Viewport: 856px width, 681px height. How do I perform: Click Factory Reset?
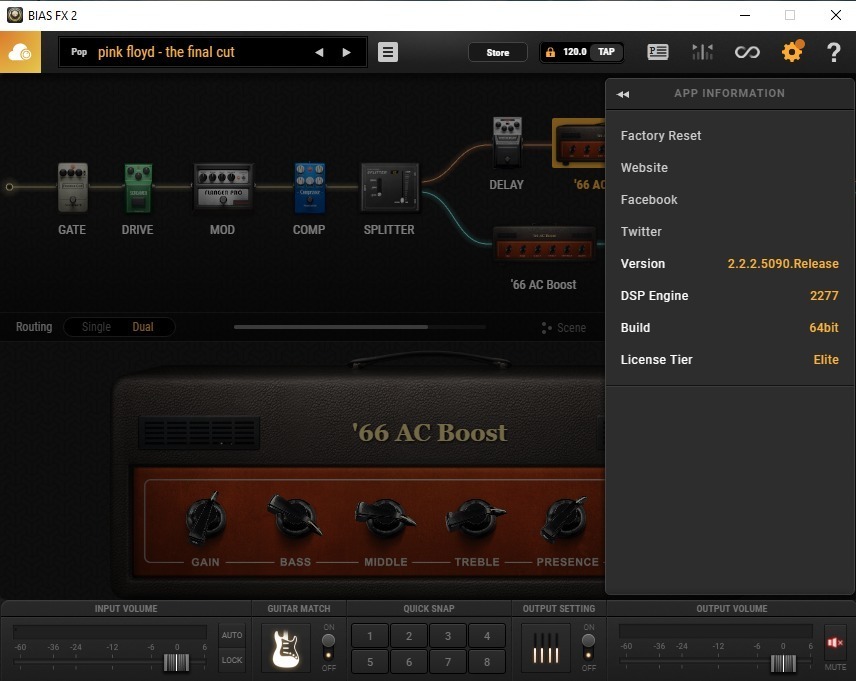[x=661, y=135]
